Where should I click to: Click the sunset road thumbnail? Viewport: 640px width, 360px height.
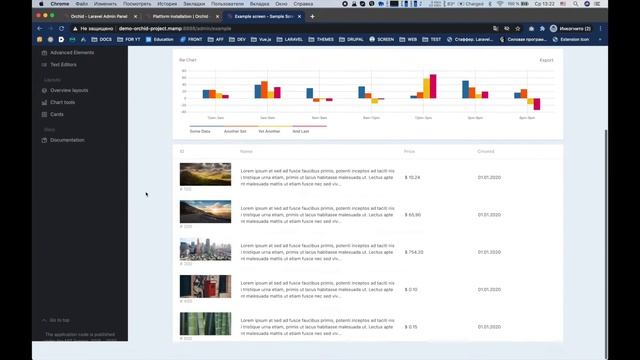205,211
